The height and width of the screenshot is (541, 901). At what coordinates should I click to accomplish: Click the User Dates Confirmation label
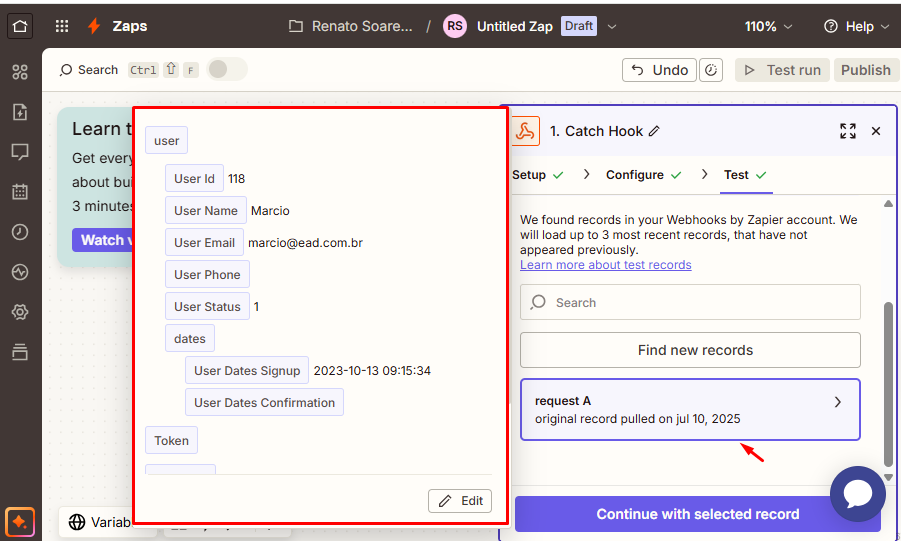click(264, 402)
